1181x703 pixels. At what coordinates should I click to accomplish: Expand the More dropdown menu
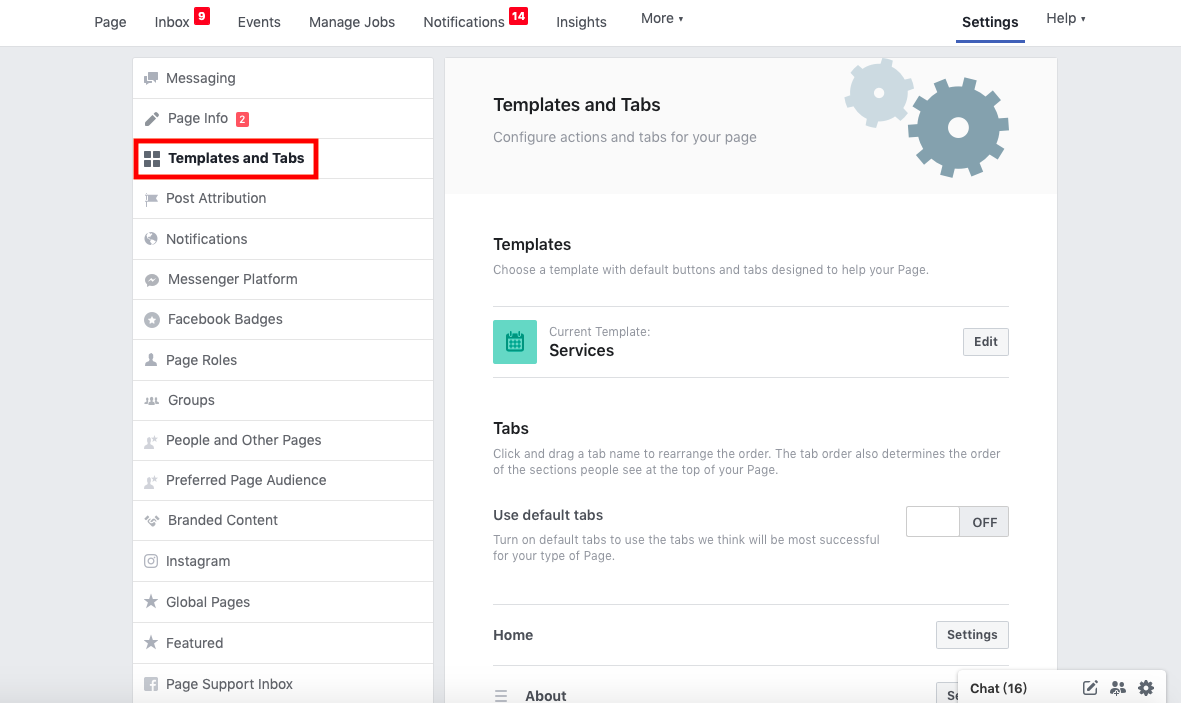[x=662, y=19]
